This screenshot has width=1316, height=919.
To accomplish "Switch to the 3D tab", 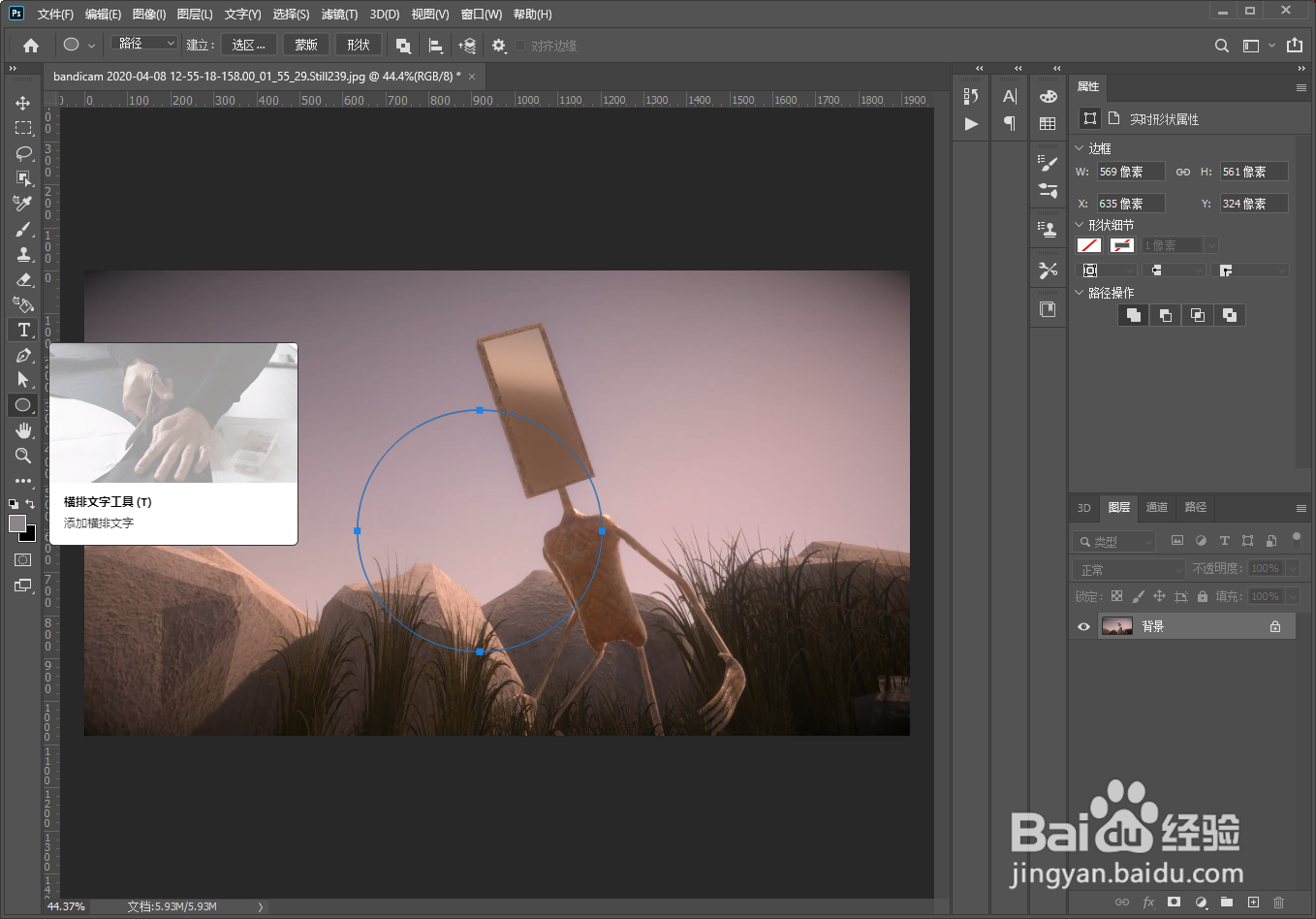I will click(1084, 507).
